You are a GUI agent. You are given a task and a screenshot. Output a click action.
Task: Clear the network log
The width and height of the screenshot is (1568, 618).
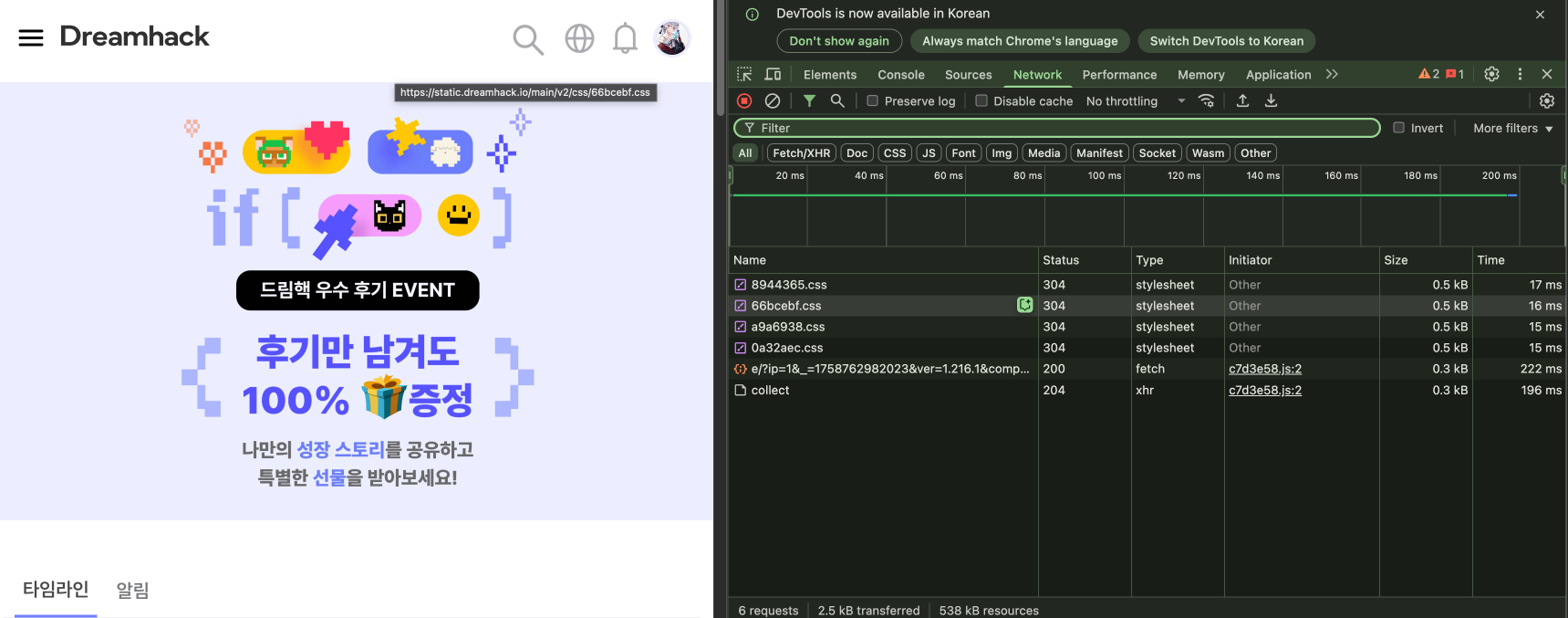point(773,100)
